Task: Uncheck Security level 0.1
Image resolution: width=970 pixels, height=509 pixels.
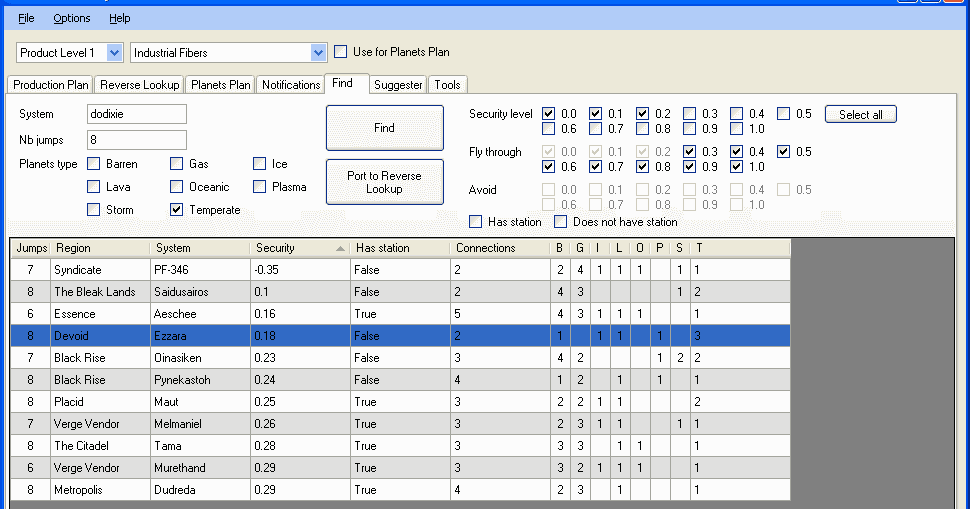Action: tap(595, 114)
